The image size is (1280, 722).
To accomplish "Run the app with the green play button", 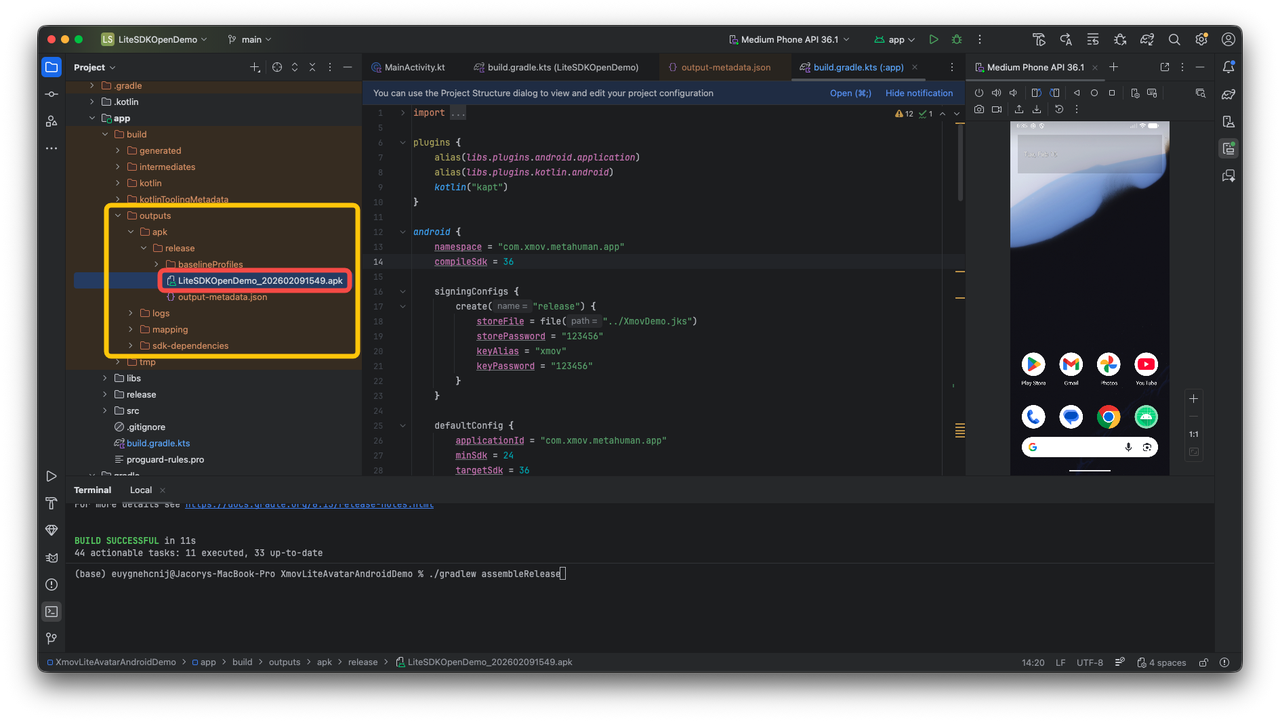I will [x=933, y=40].
